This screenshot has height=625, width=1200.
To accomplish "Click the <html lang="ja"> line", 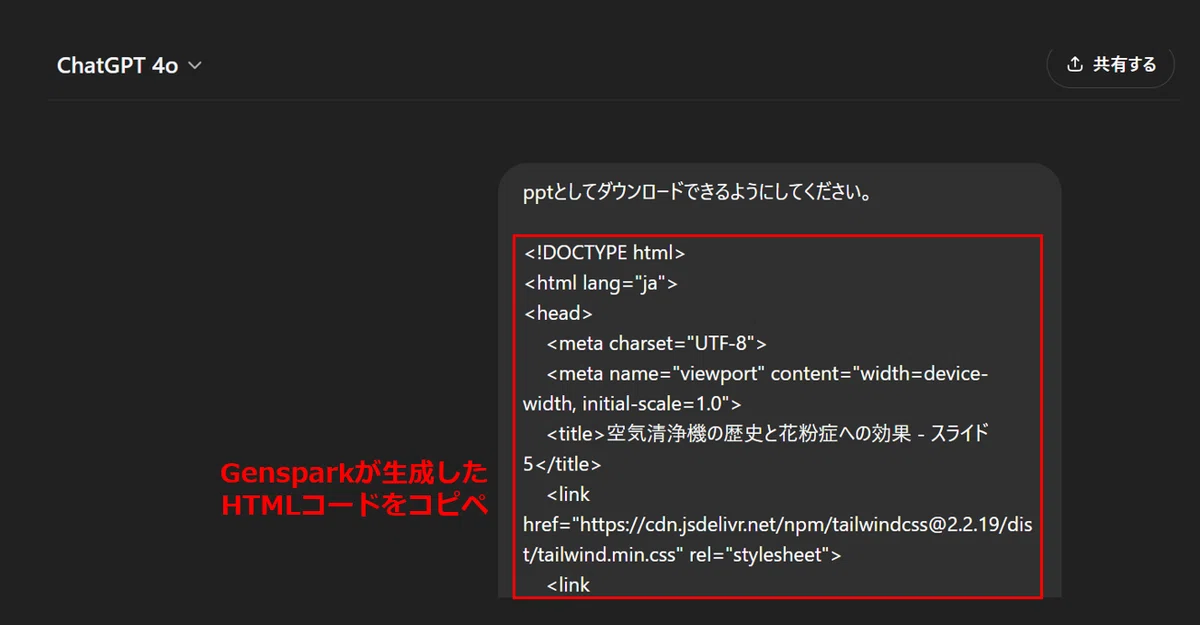I will (x=600, y=283).
